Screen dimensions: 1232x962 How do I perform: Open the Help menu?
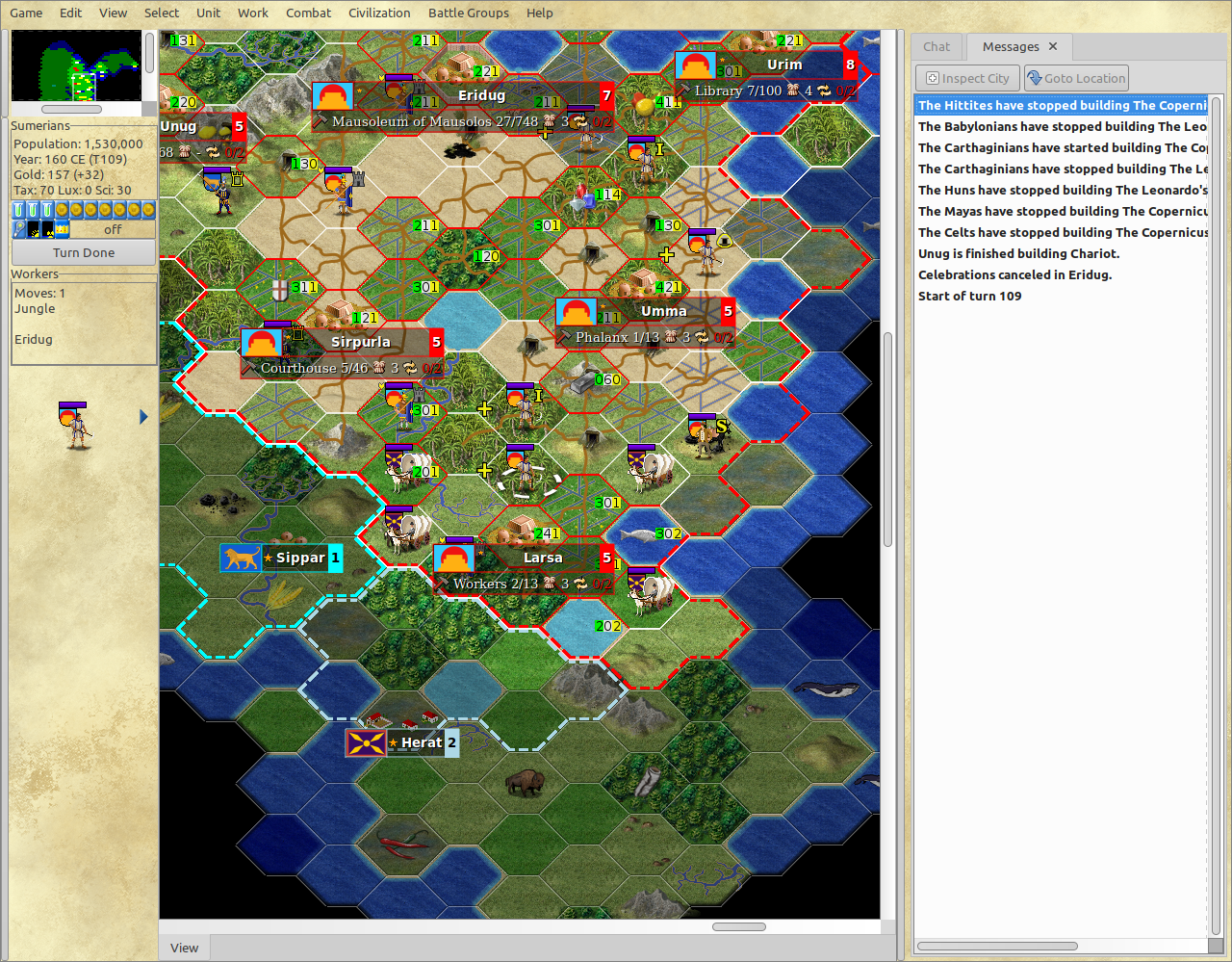[x=540, y=13]
